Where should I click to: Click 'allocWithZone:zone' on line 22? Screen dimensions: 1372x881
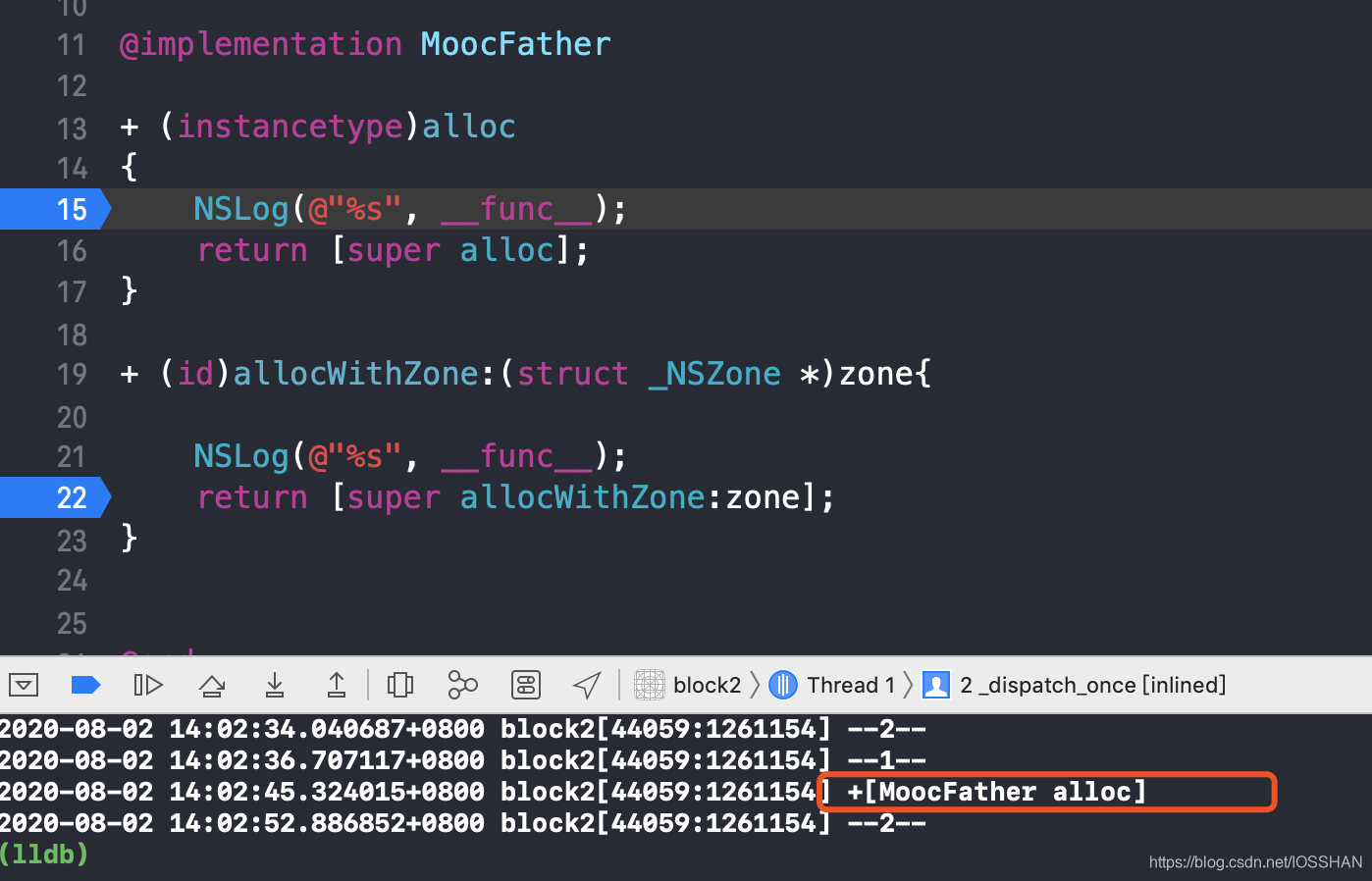point(631,497)
